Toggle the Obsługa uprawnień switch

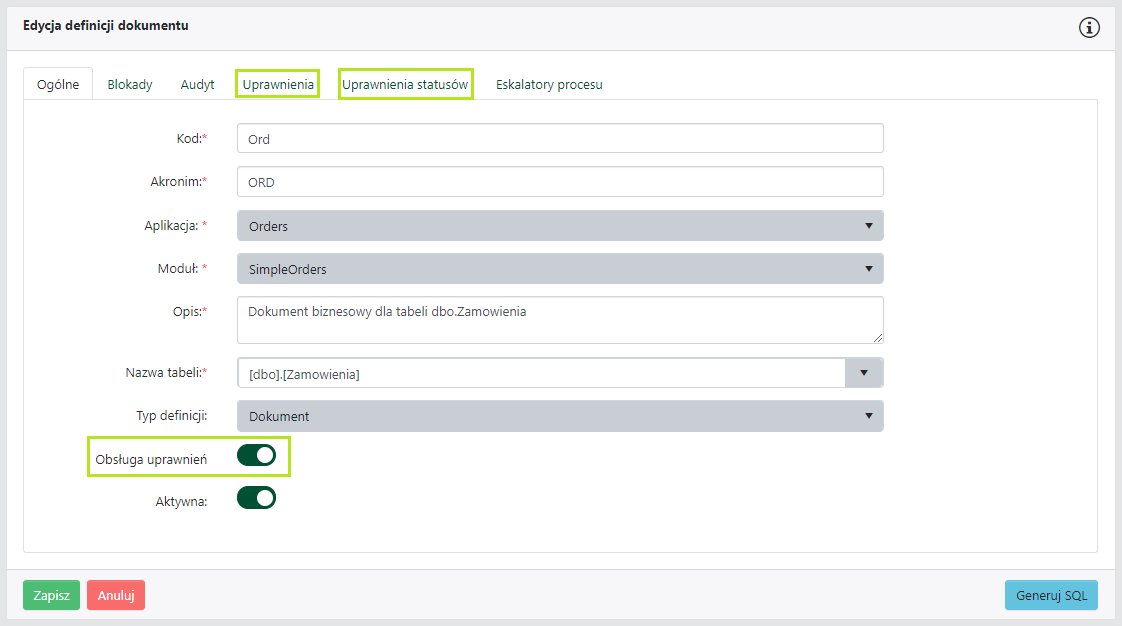pos(256,456)
